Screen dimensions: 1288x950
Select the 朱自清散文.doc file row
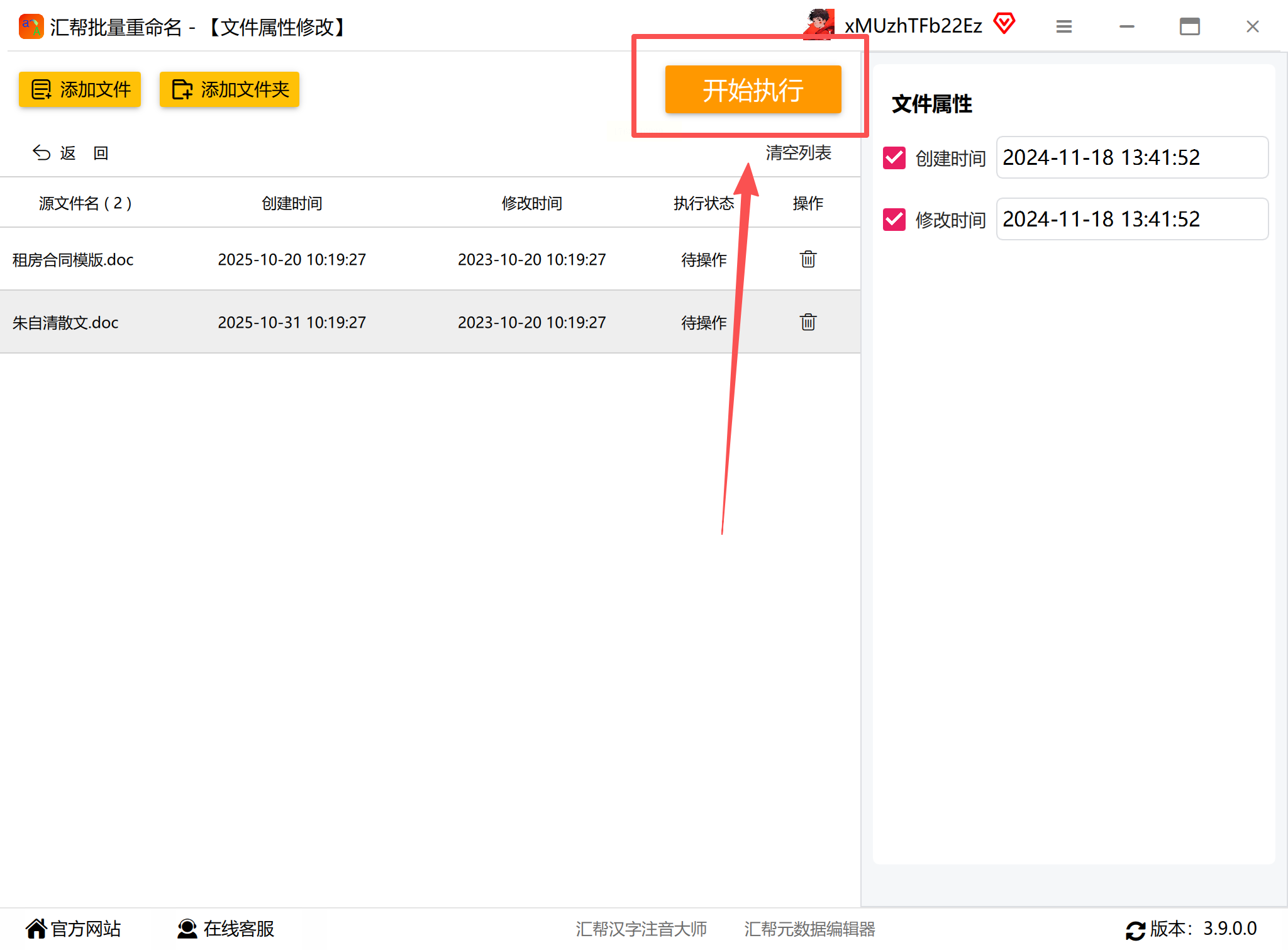tap(65, 322)
